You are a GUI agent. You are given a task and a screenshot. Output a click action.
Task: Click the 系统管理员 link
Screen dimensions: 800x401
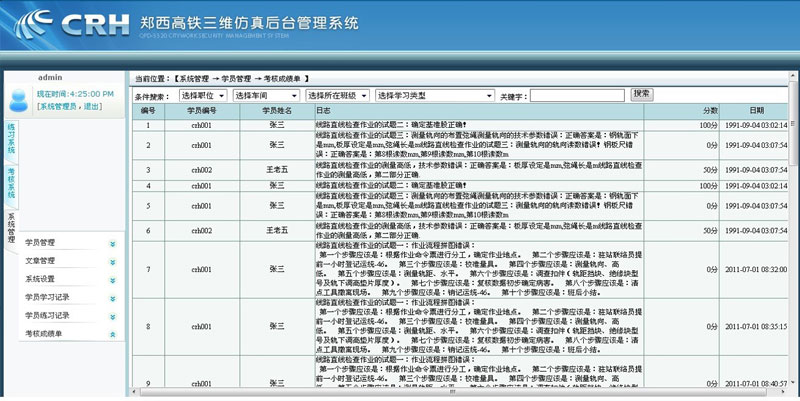(x=58, y=106)
